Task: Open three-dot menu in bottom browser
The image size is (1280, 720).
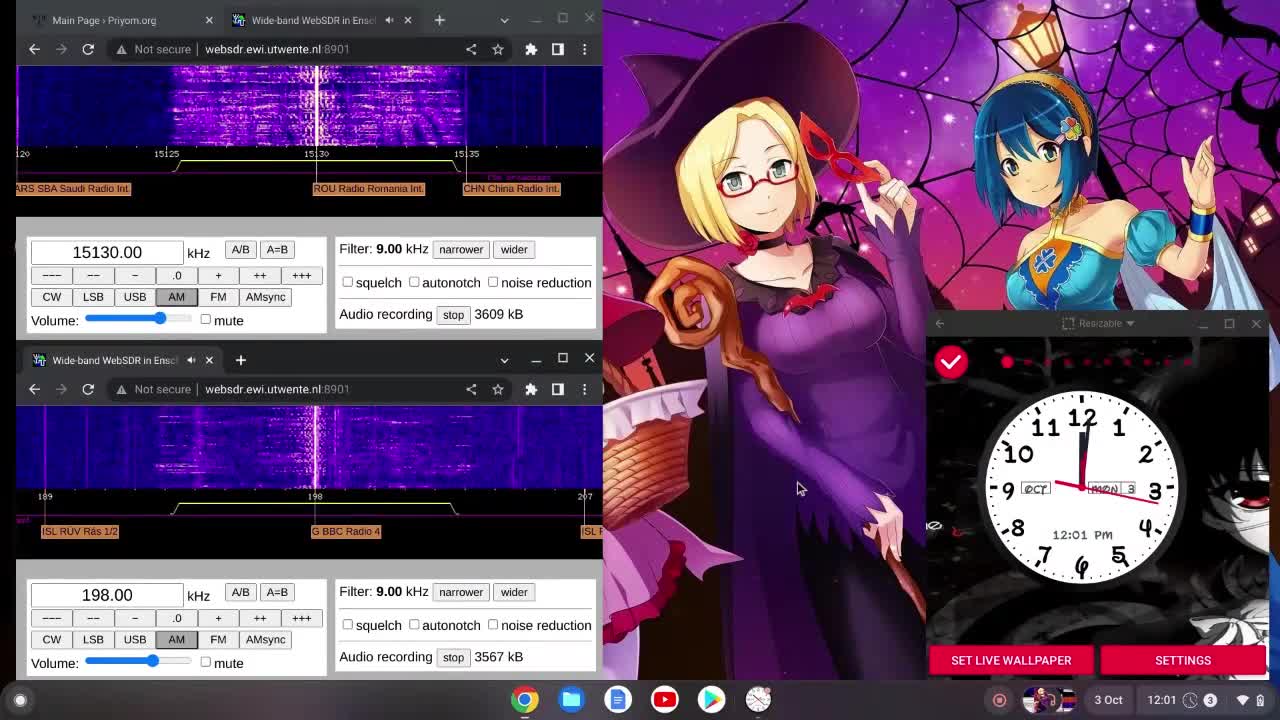Action: click(x=585, y=389)
